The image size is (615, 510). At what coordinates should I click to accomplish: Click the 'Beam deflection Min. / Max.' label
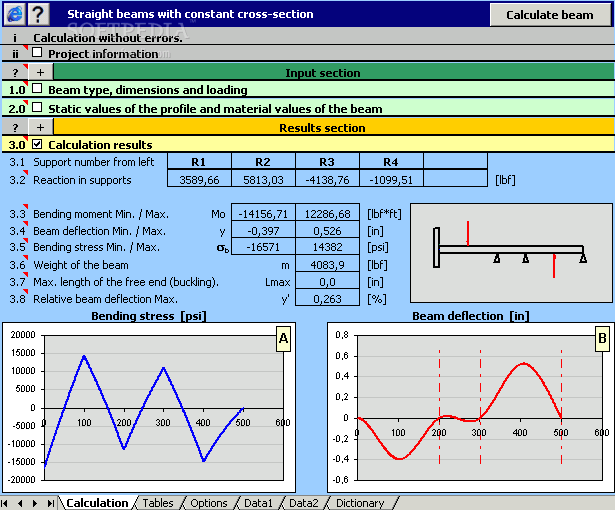coord(99,231)
